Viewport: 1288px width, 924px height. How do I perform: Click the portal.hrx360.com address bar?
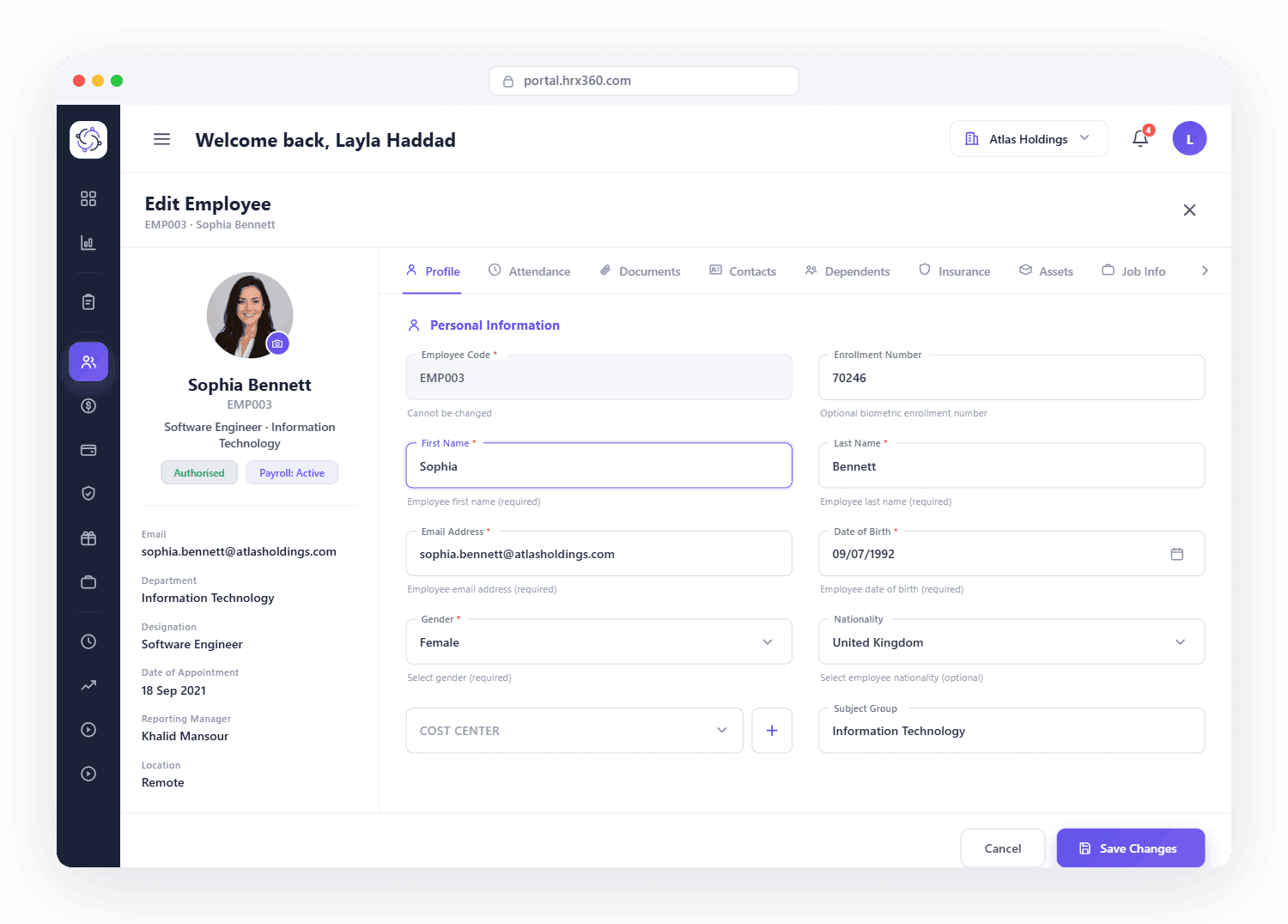(x=644, y=81)
